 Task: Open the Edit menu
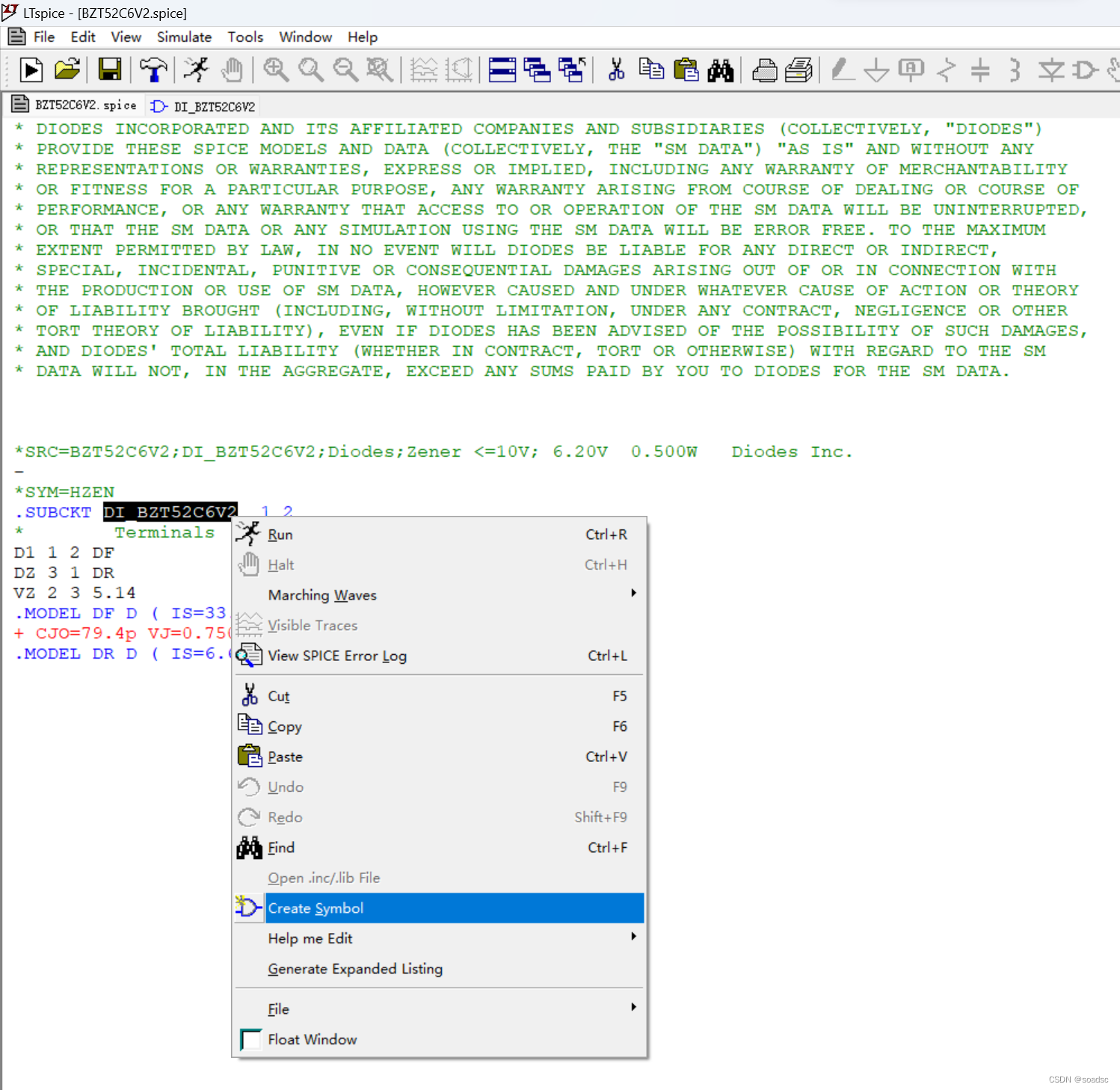pos(83,37)
